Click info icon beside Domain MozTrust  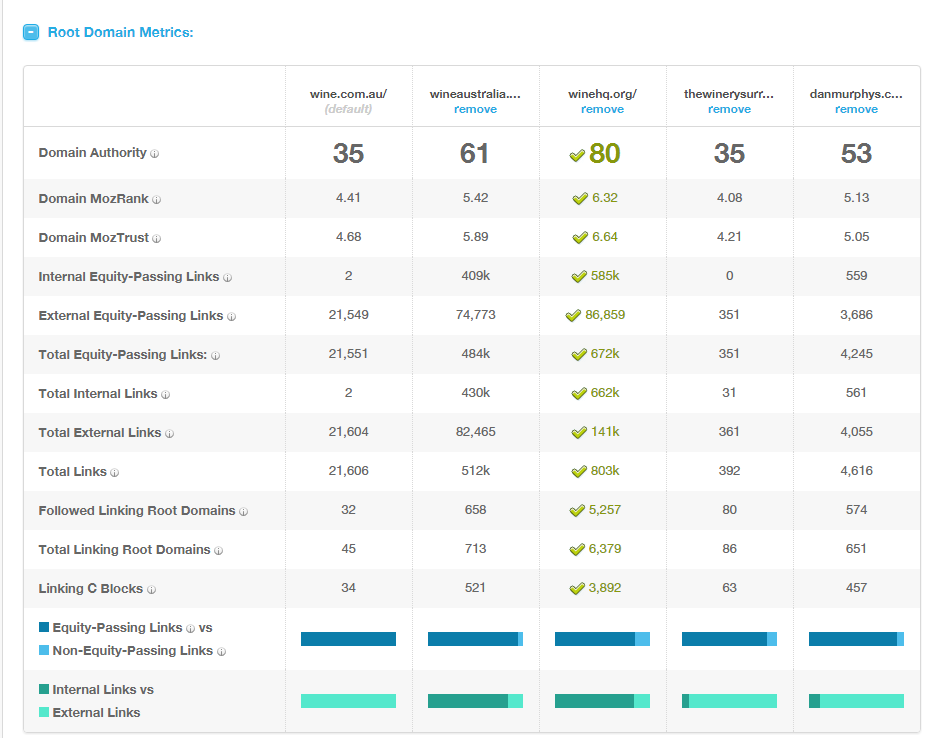(156, 239)
